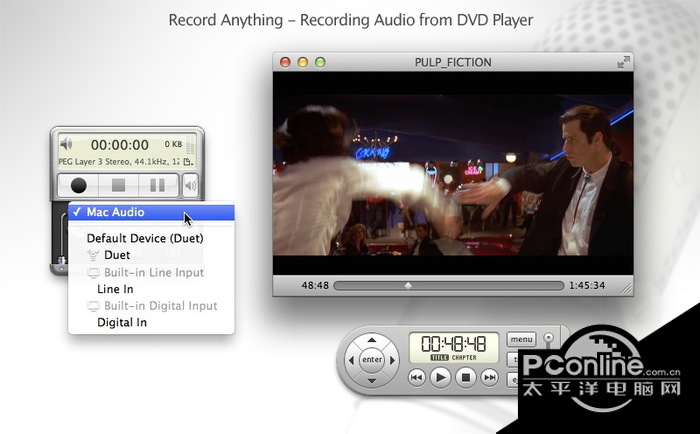Screen dimensions: 700x434
Task: Click the 00:48:48 time display on remote
Action: (453, 344)
